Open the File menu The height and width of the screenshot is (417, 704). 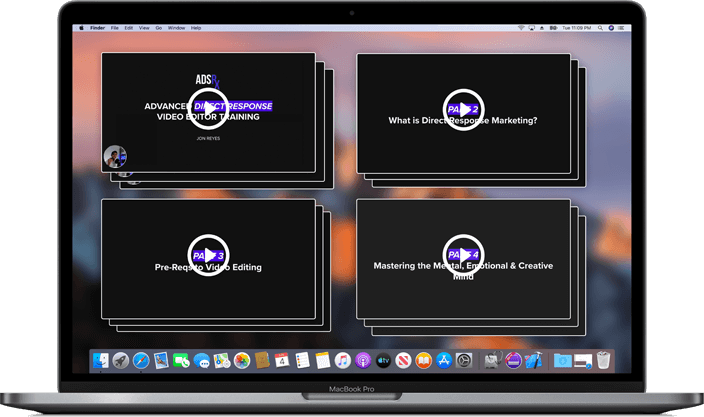115,28
